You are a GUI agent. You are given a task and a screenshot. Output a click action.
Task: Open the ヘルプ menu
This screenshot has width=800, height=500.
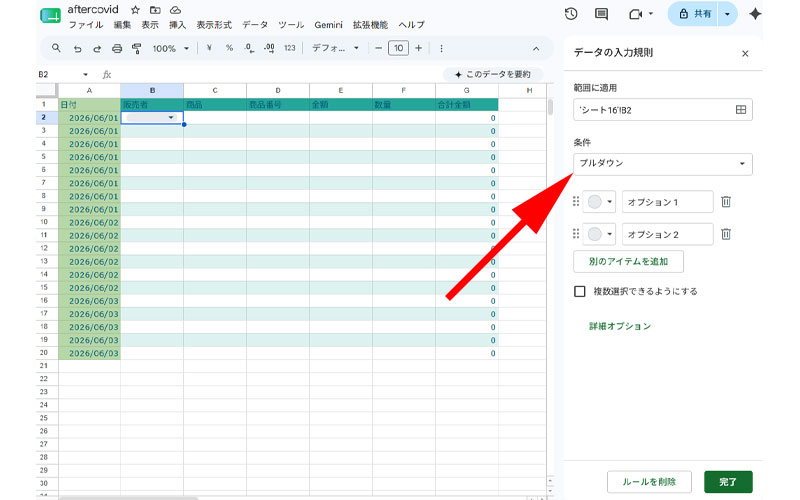click(411, 24)
